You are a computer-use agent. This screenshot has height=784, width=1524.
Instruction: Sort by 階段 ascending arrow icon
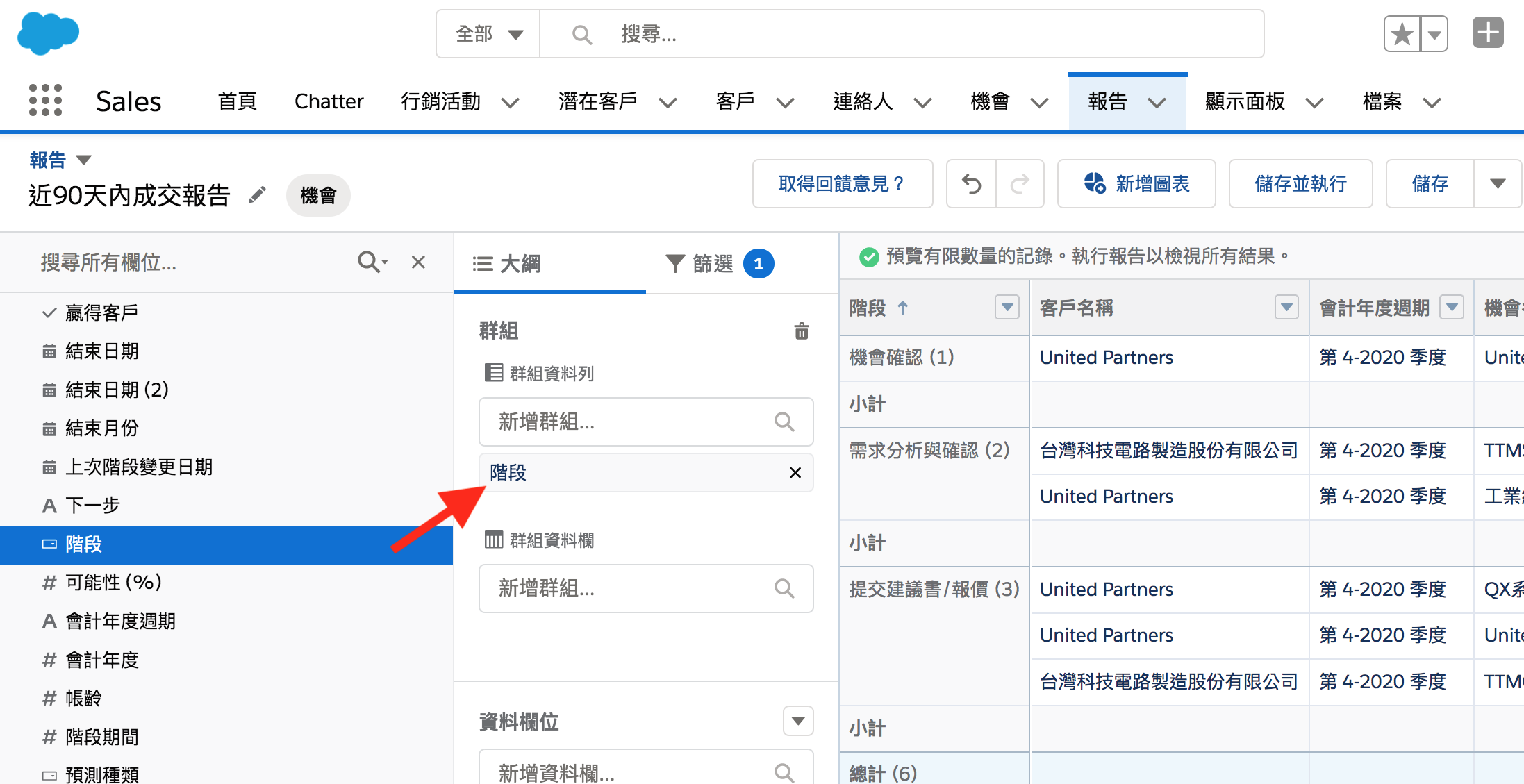pyautogui.click(x=902, y=308)
